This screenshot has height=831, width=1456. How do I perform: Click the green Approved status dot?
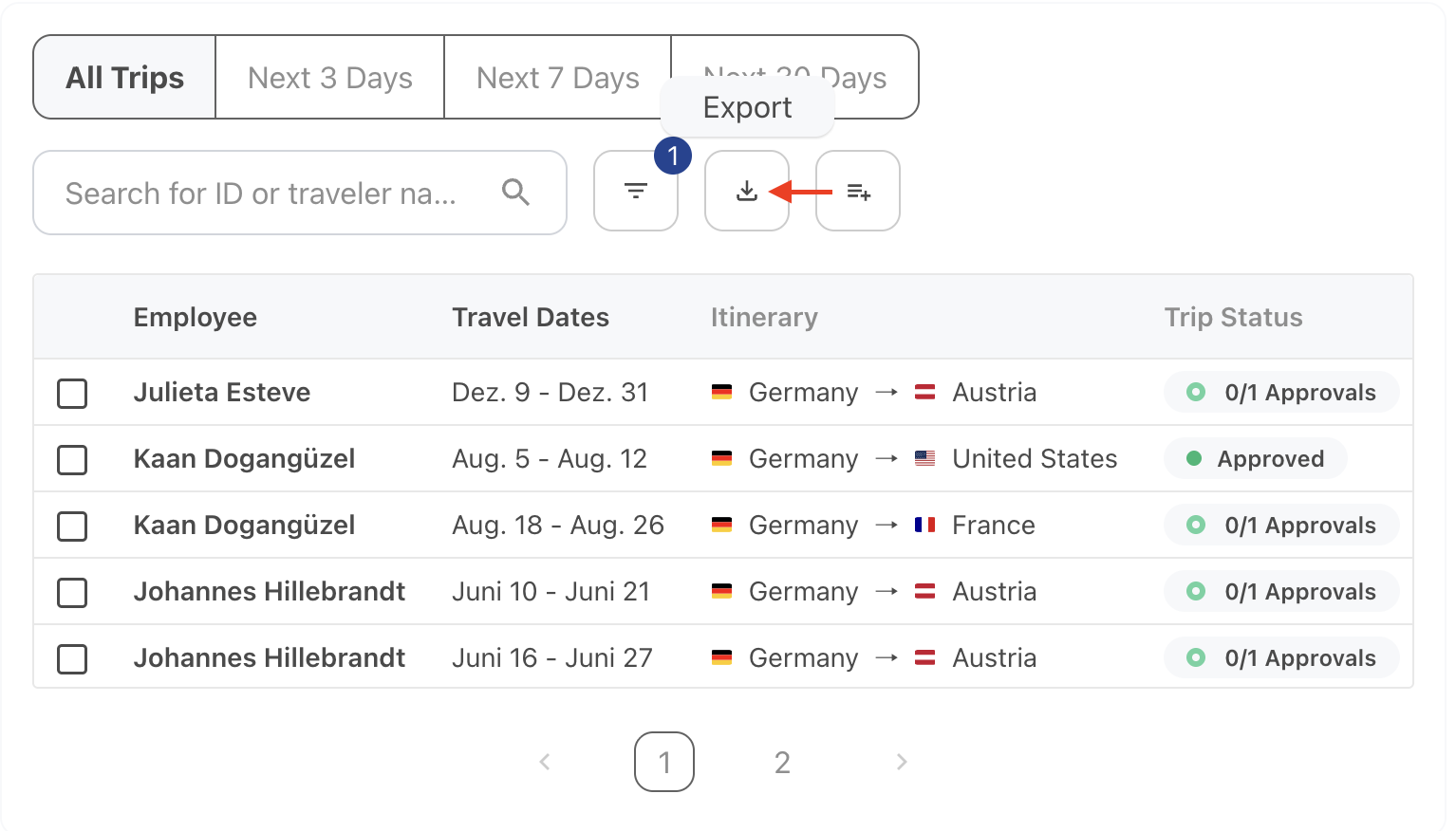pos(1194,459)
